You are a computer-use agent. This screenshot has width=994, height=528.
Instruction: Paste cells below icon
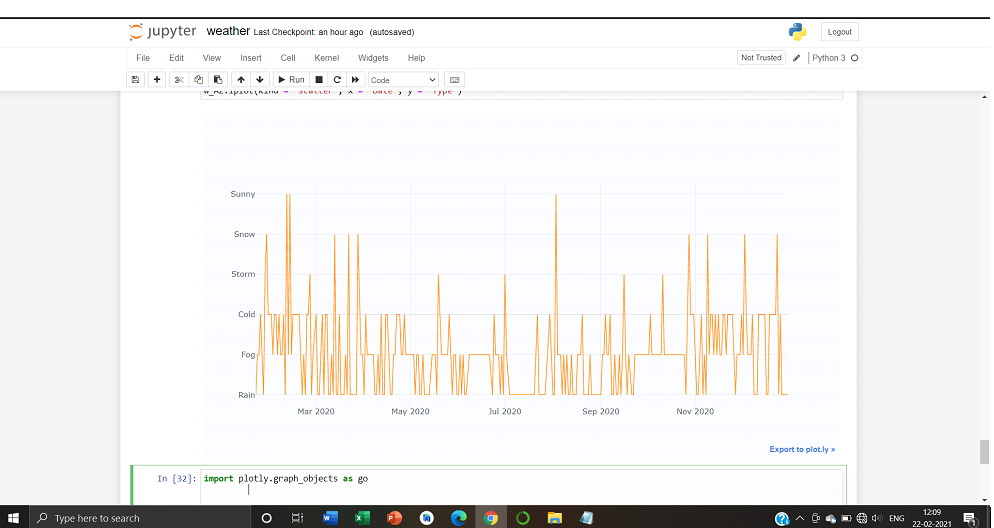click(x=217, y=79)
